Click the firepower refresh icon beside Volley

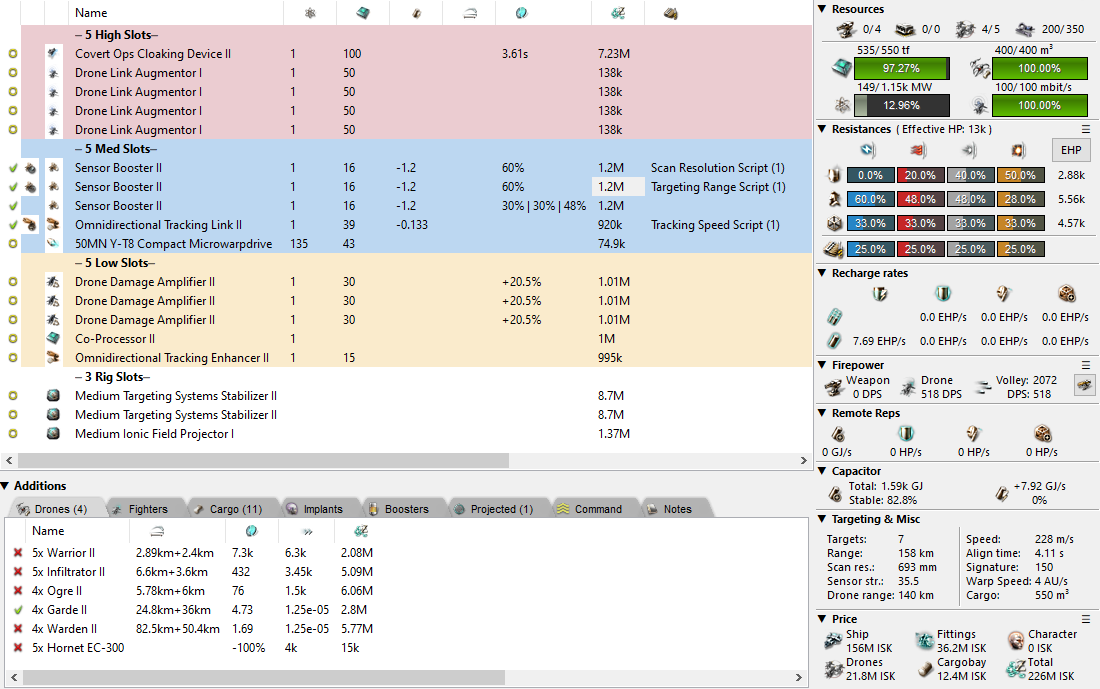pyautogui.click(x=1082, y=385)
